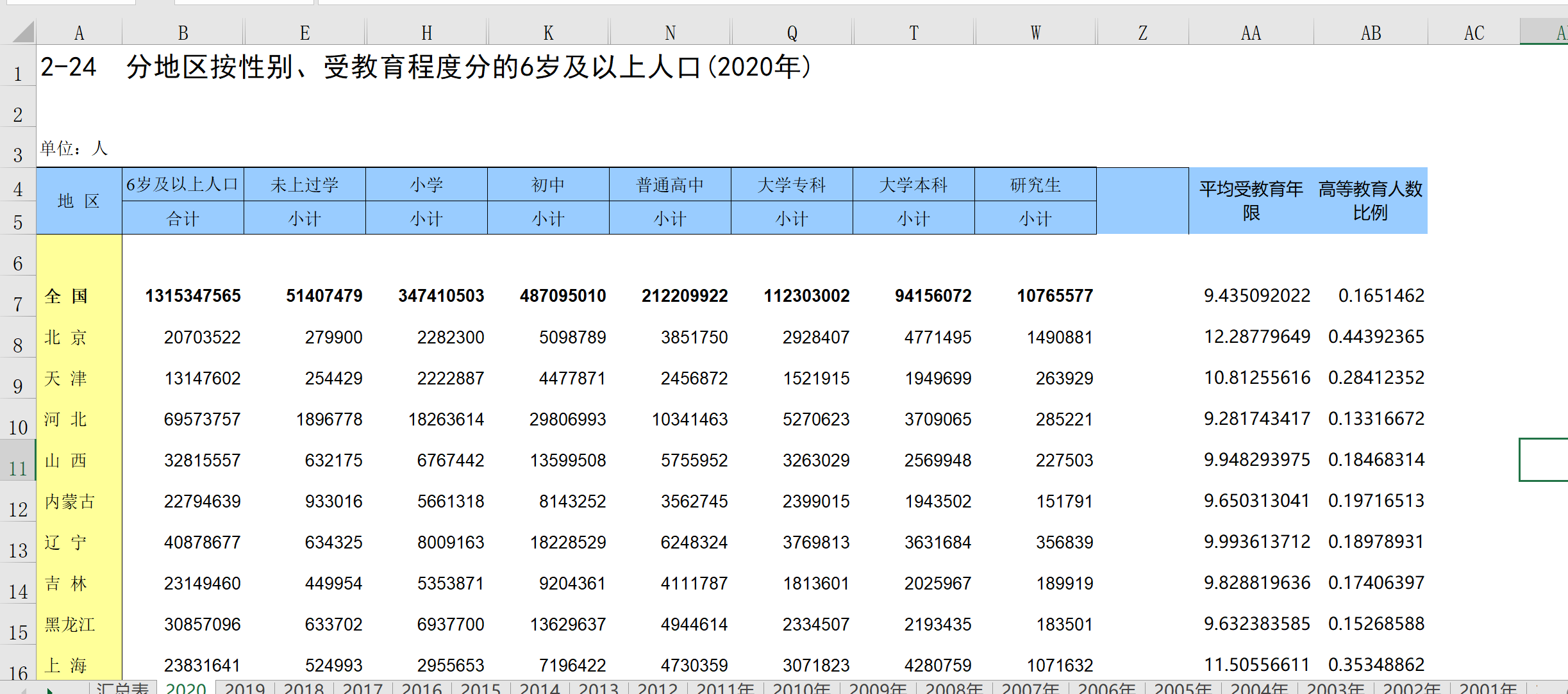Open the 2010年 sheet tab
Viewport: 1568px width, 694px height.
[801, 689]
